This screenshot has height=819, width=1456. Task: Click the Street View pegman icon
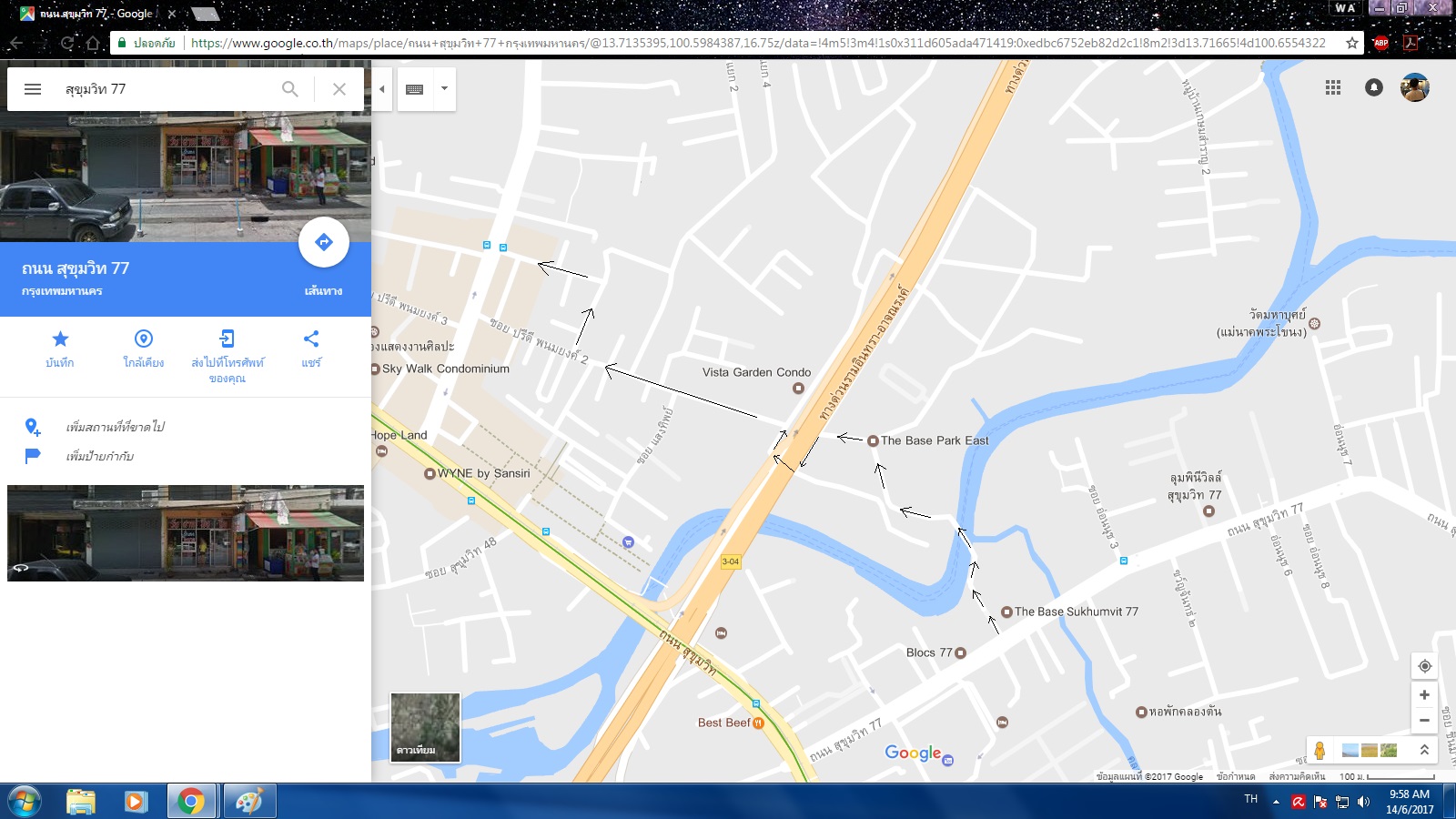coord(1319,750)
